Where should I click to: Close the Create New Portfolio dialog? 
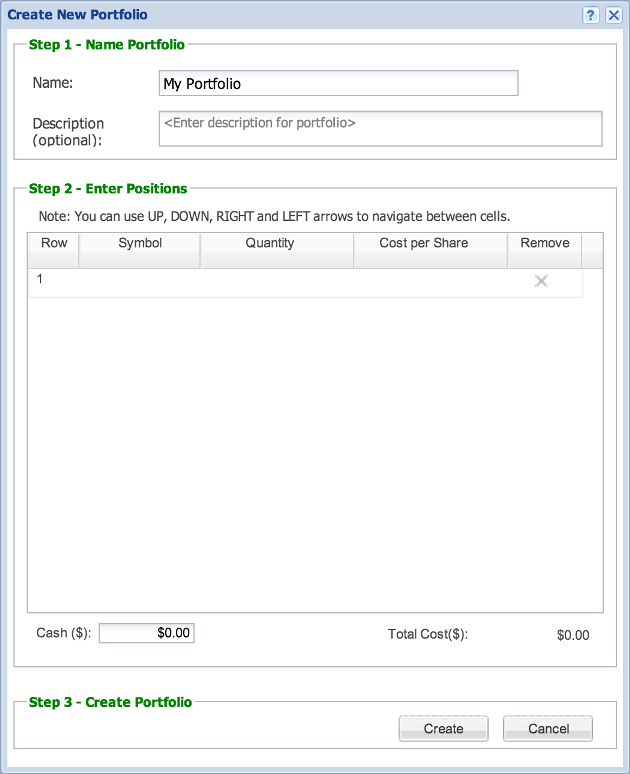pyautogui.click(x=614, y=15)
